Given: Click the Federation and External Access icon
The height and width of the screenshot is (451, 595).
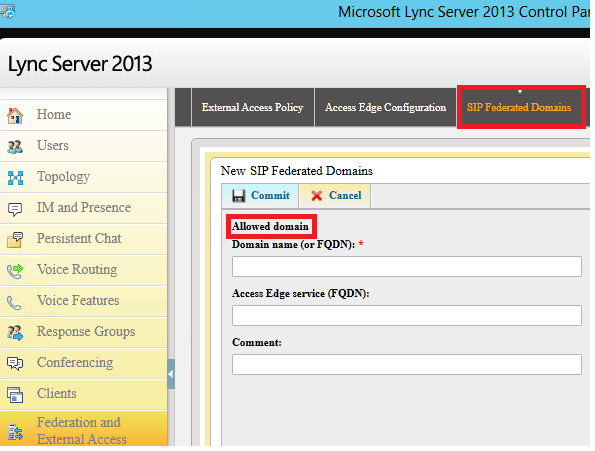Looking at the screenshot, I should (x=15, y=432).
